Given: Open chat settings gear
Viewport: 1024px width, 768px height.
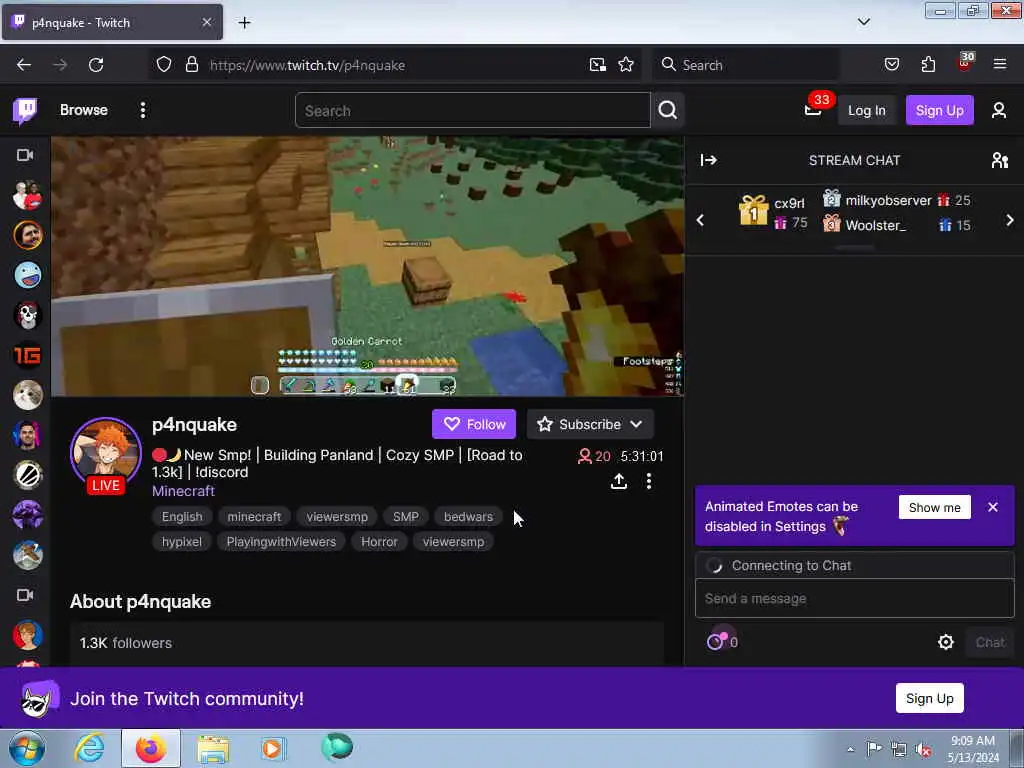Looking at the screenshot, I should [946, 642].
